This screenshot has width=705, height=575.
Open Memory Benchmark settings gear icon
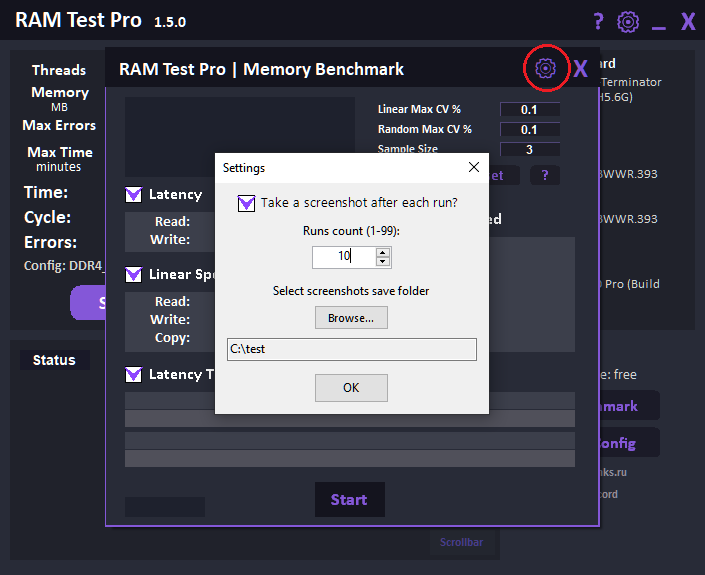click(545, 68)
